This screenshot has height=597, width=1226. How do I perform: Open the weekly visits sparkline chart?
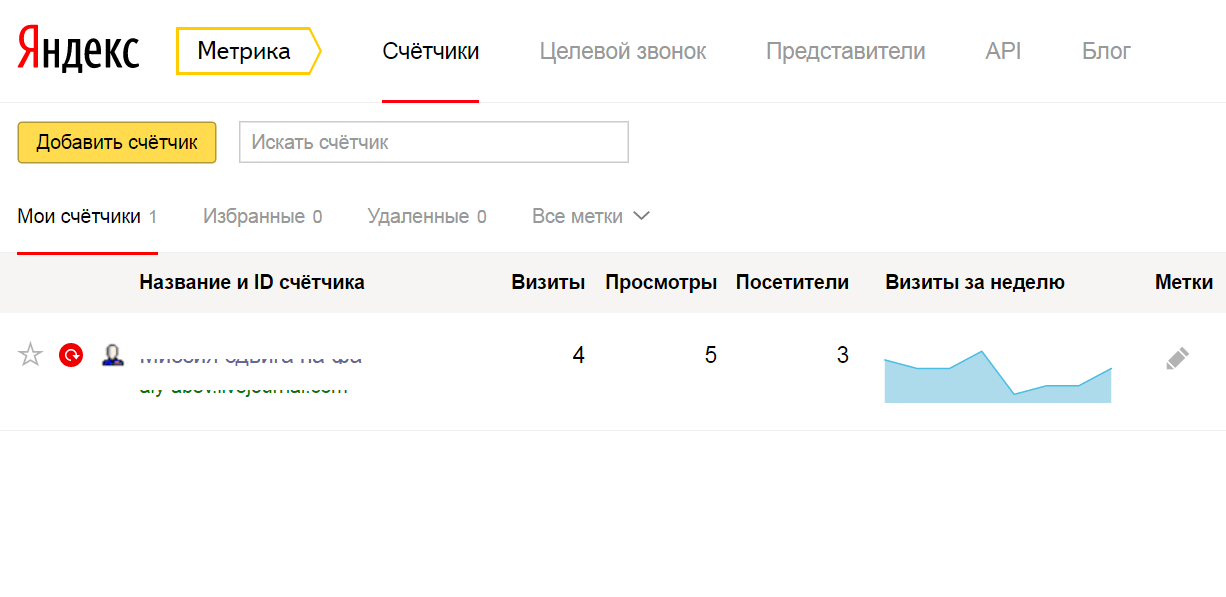coord(998,376)
